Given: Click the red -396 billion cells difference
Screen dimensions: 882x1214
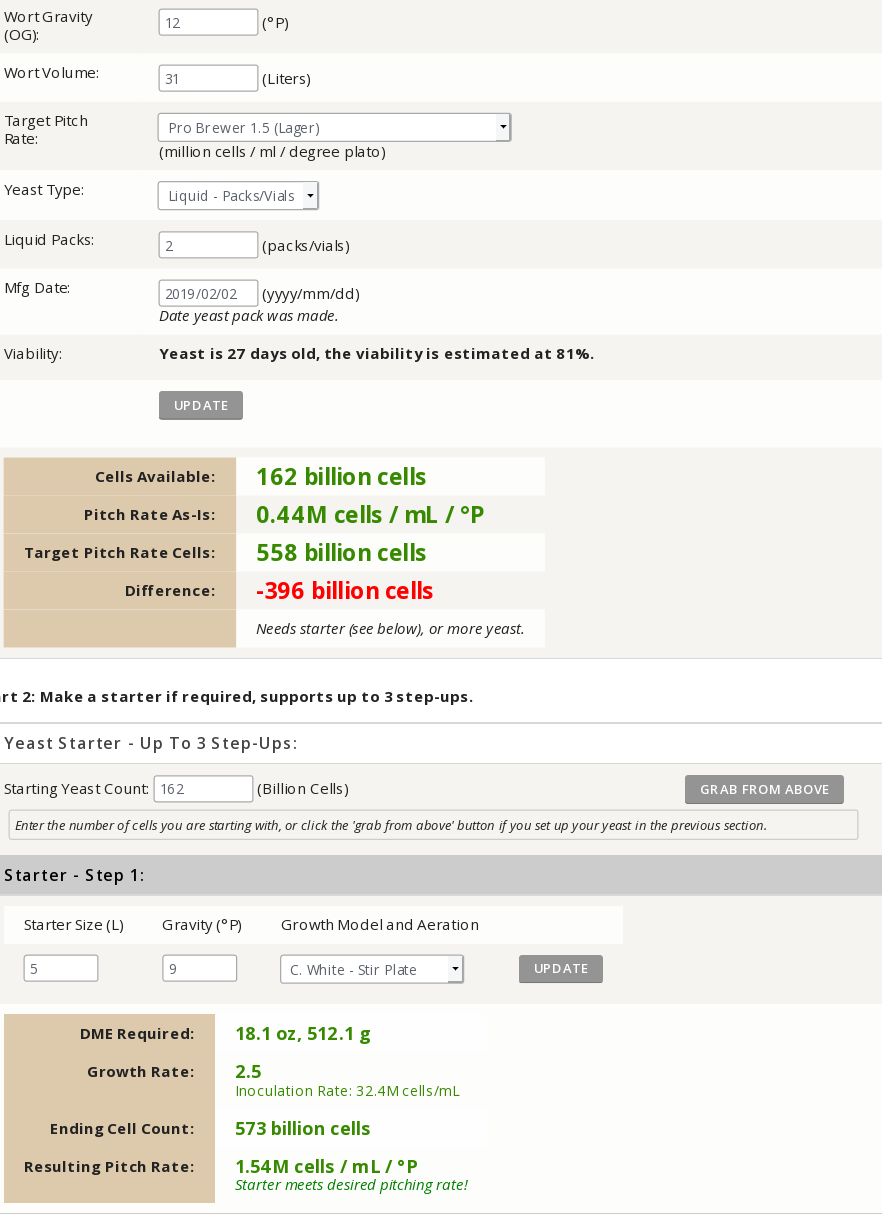Looking at the screenshot, I should (x=344, y=591).
